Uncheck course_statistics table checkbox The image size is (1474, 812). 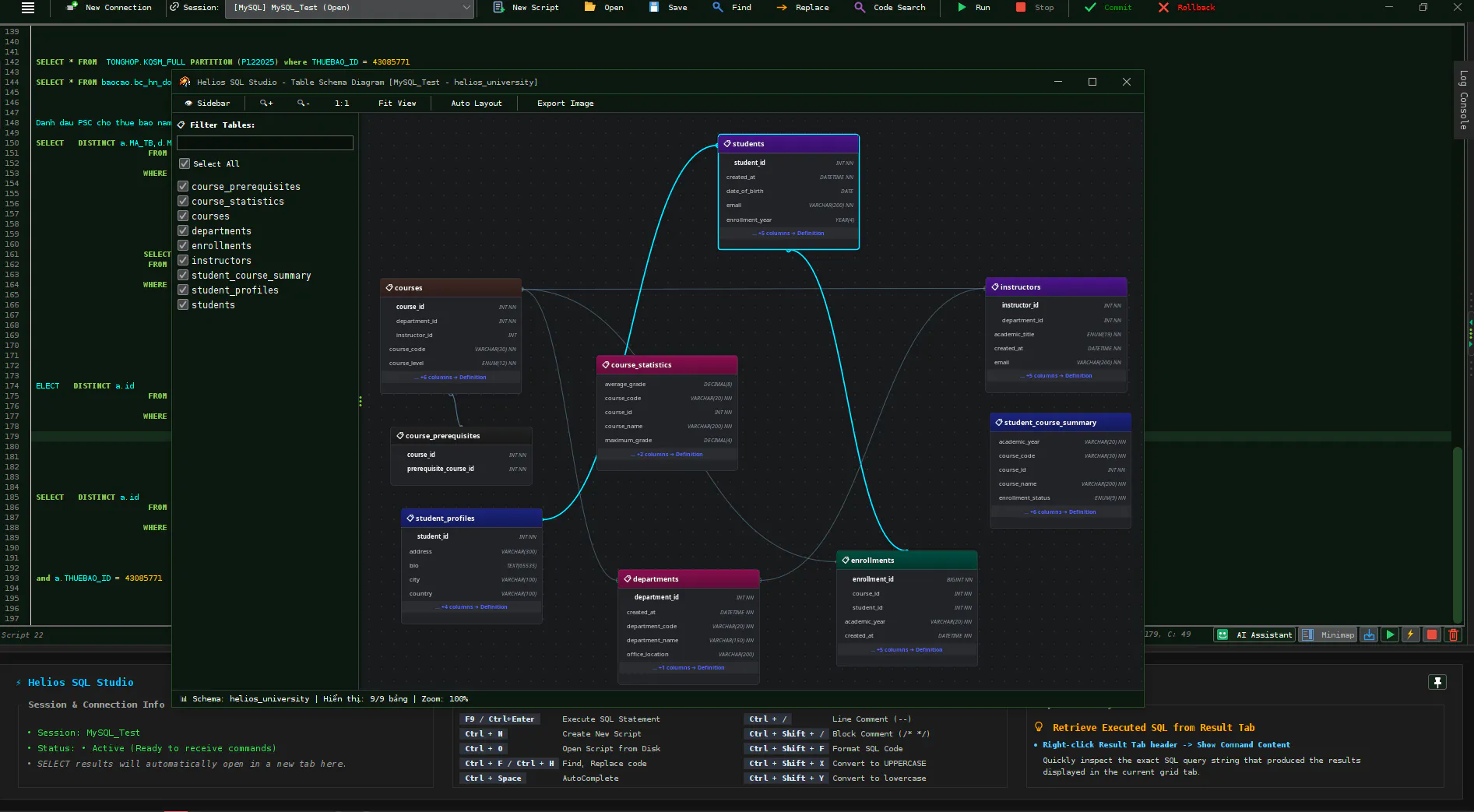[x=183, y=201]
